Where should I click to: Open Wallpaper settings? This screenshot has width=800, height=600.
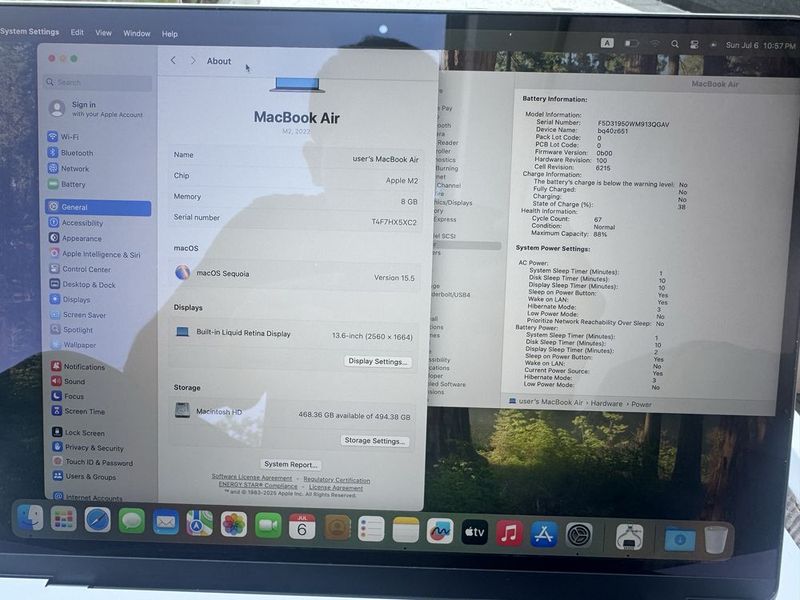pos(73,345)
